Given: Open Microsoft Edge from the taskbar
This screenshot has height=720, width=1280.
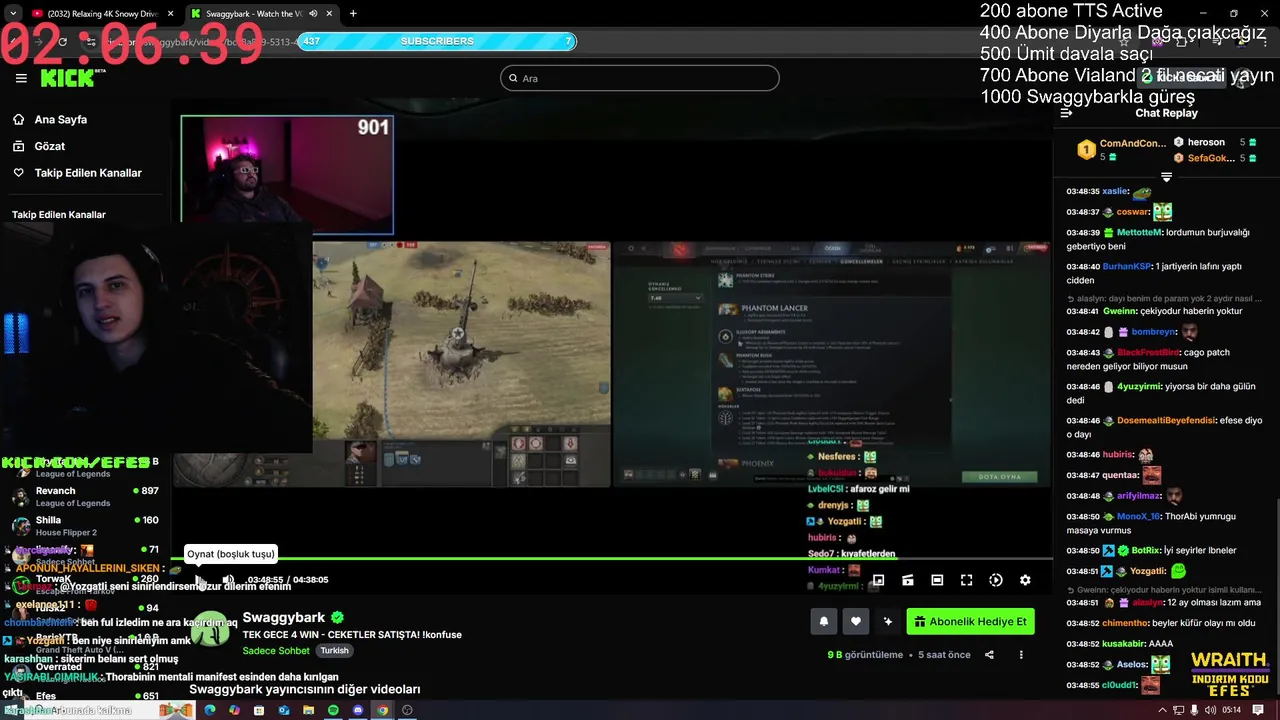Looking at the screenshot, I should 210,710.
